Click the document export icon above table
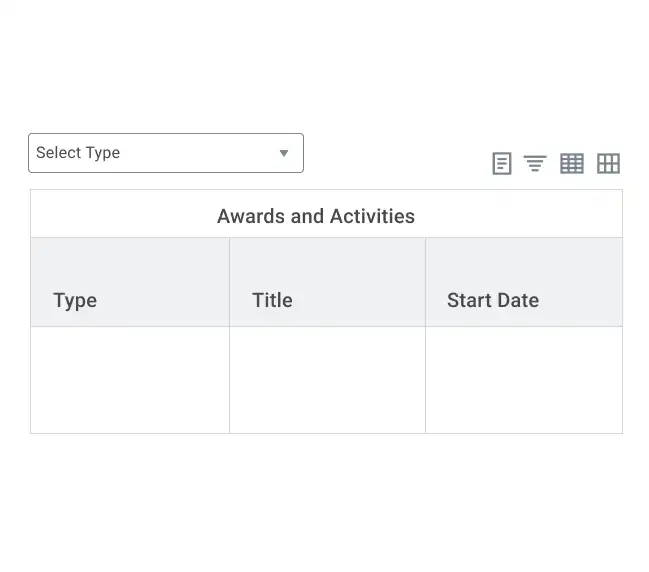 coord(502,164)
